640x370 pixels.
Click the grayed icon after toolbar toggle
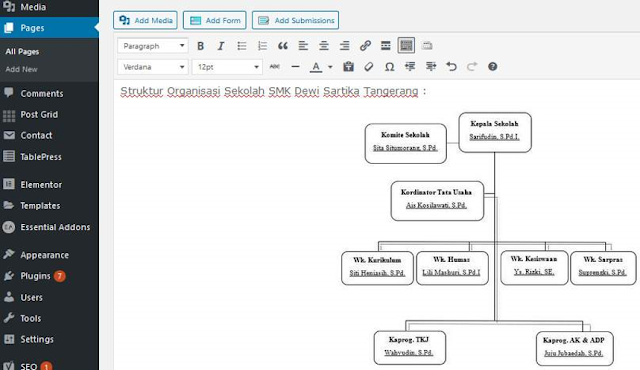(427, 46)
